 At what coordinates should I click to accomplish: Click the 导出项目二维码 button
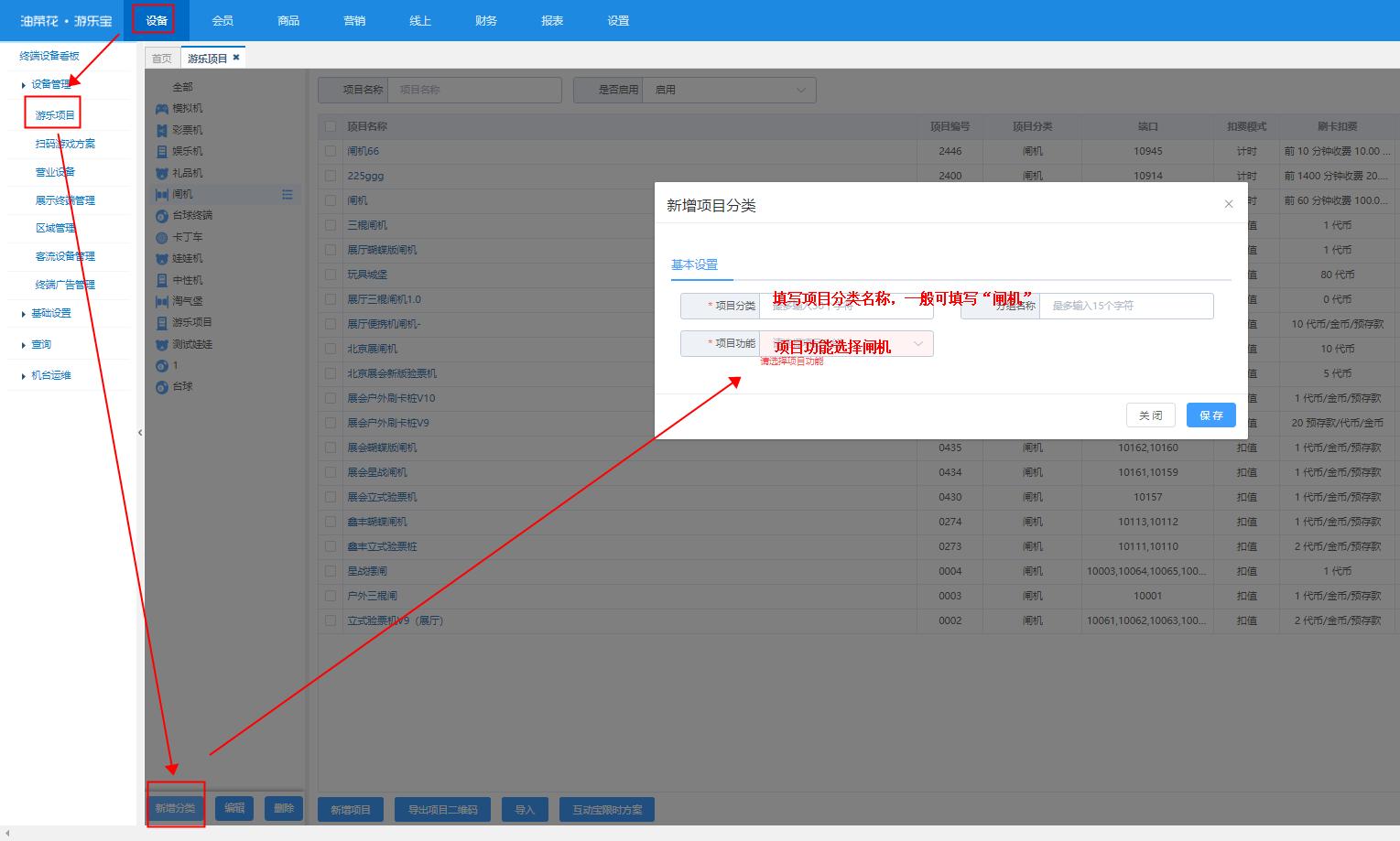(x=443, y=810)
